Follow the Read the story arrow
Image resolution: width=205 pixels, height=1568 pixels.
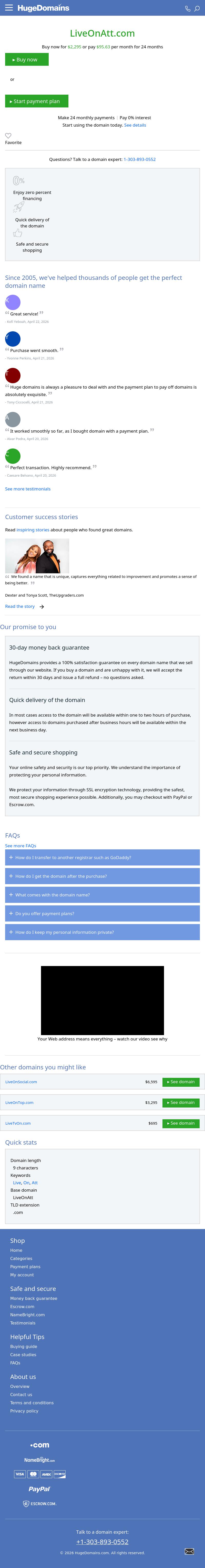(x=42, y=607)
